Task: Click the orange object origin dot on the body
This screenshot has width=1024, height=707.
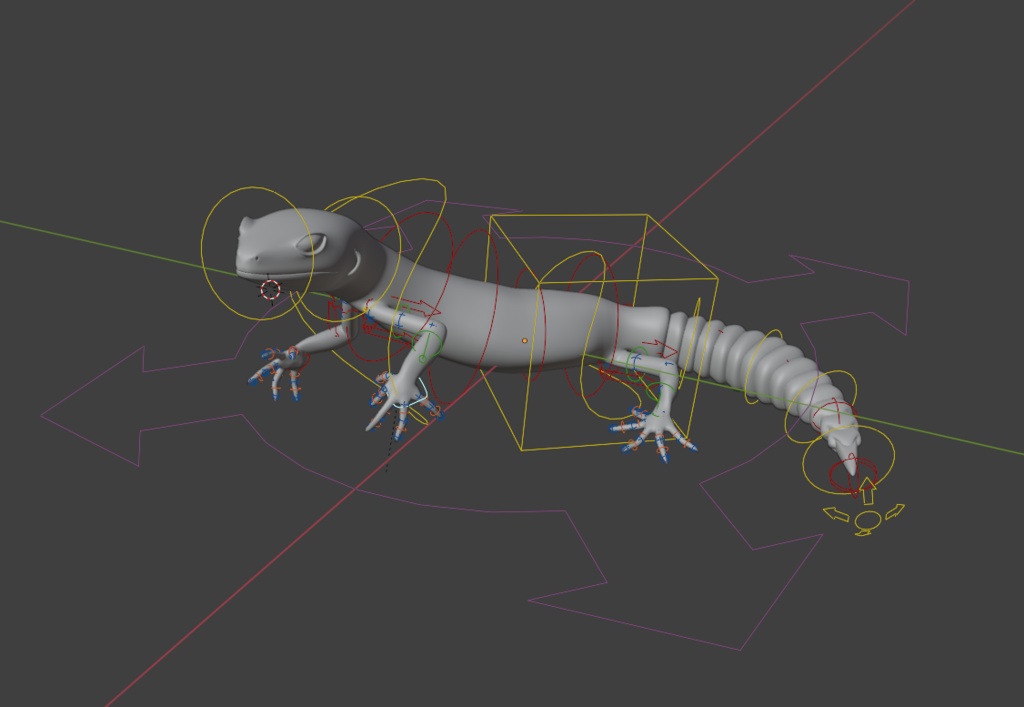Action: [x=524, y=341]
